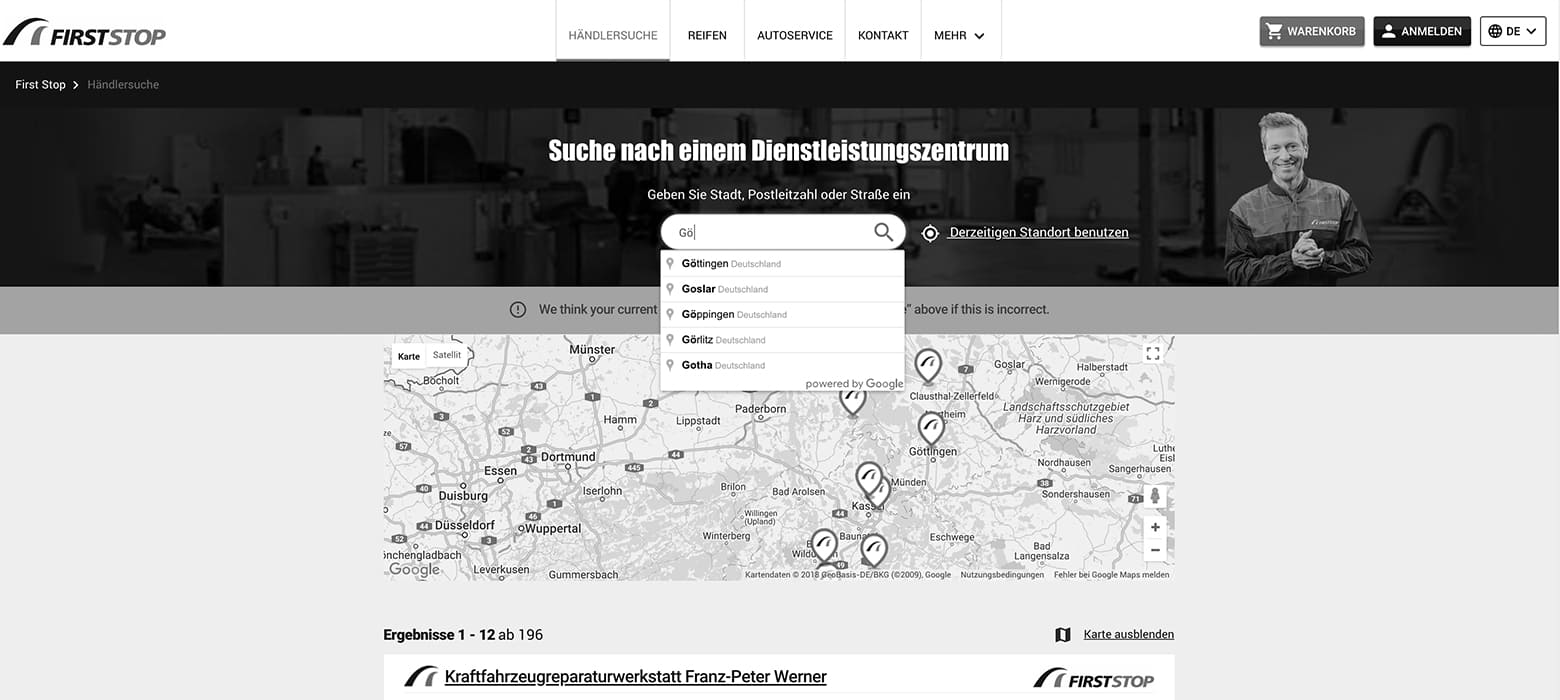The image size is (1560, 700).
Task: Switch map to Satellit view
Action: (x=447, y=355)
